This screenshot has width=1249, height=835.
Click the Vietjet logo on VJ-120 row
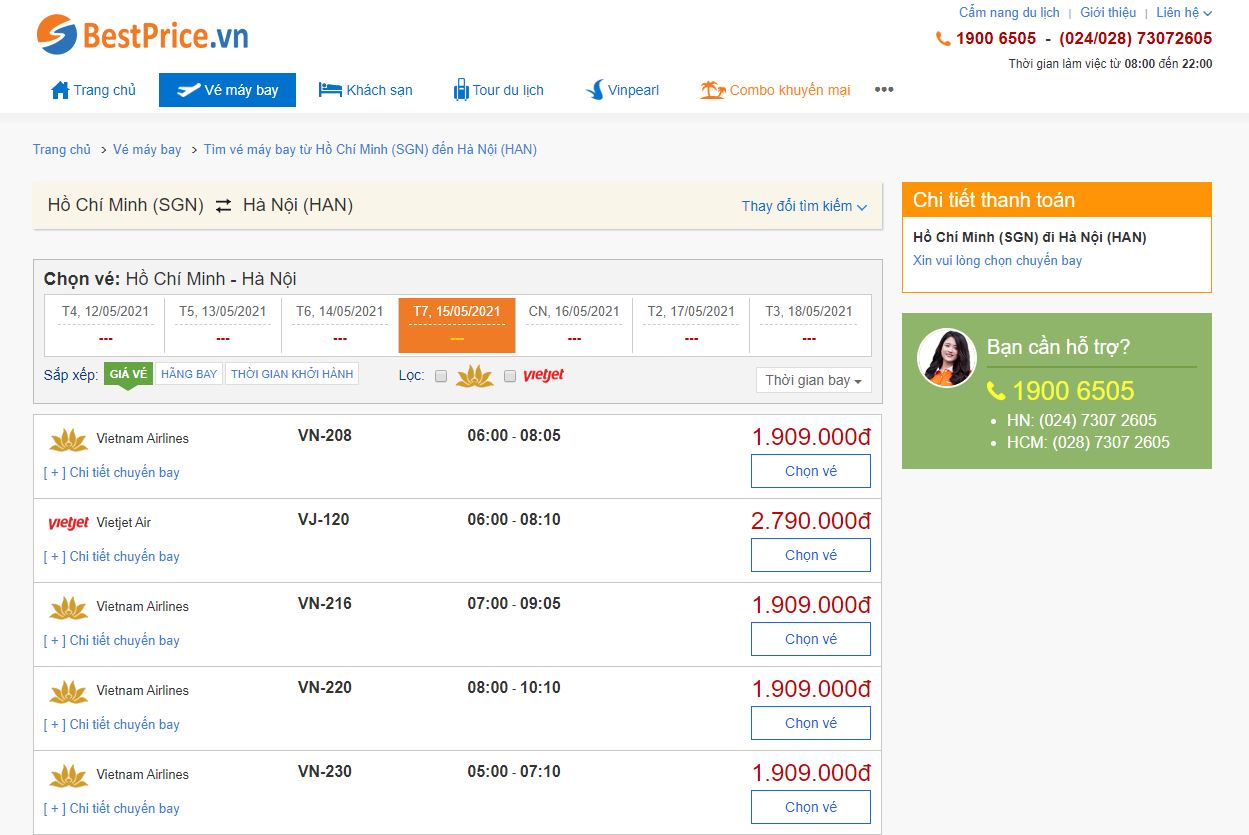(x=68, y=523)
